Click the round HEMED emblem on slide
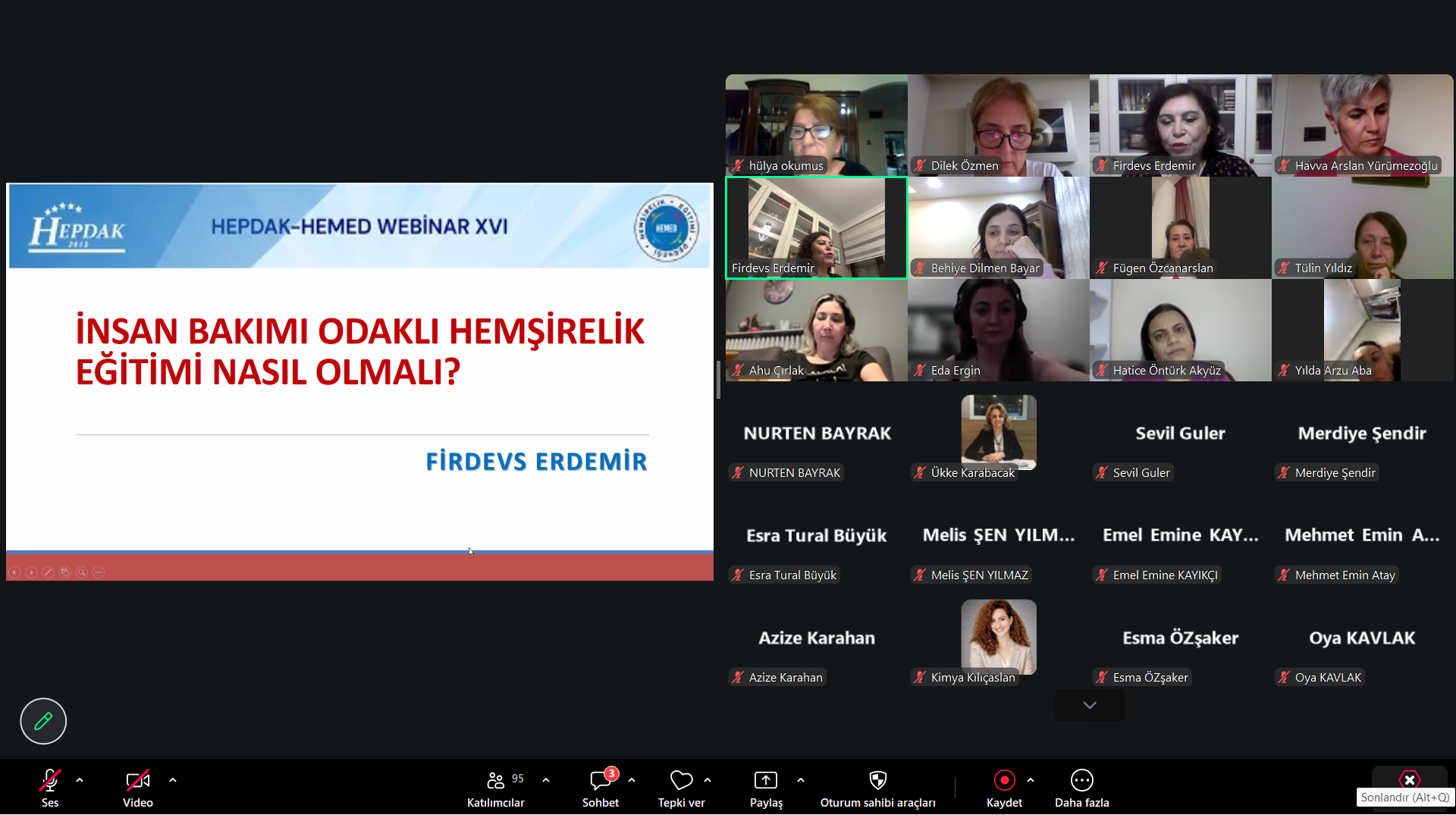Image resolution: width=1456 pixels, height=815 pixels. point(667,228)
